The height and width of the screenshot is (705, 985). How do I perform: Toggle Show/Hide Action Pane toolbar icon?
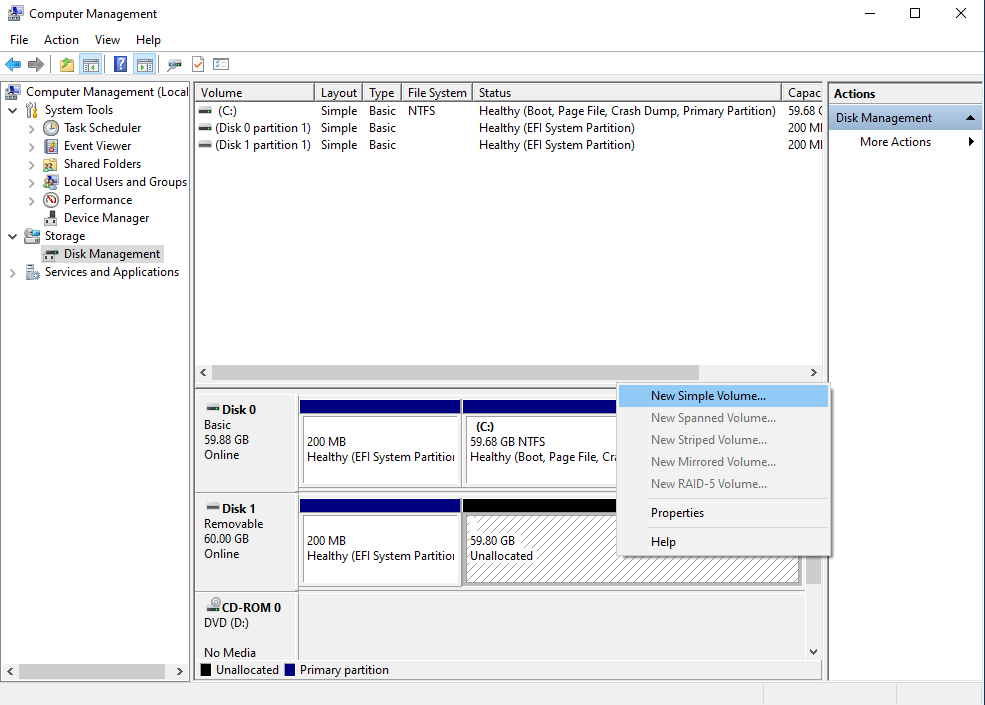[x=145, y=65]
